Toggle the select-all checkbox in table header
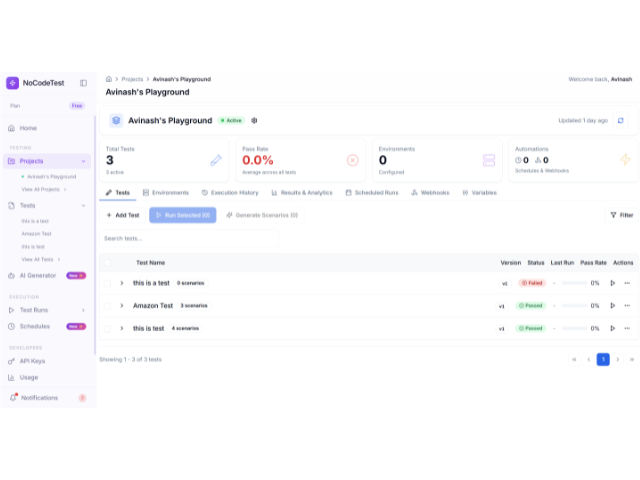This screenshot has width=640, height=480. (108, 262)
